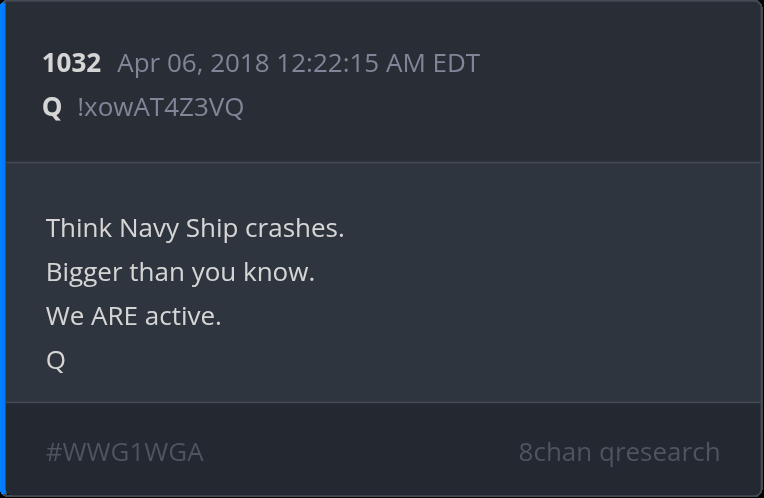This screenshot has height=498, width=764.
Task: Click the word 'crashes.' in first line
Action: pos(294,228)
